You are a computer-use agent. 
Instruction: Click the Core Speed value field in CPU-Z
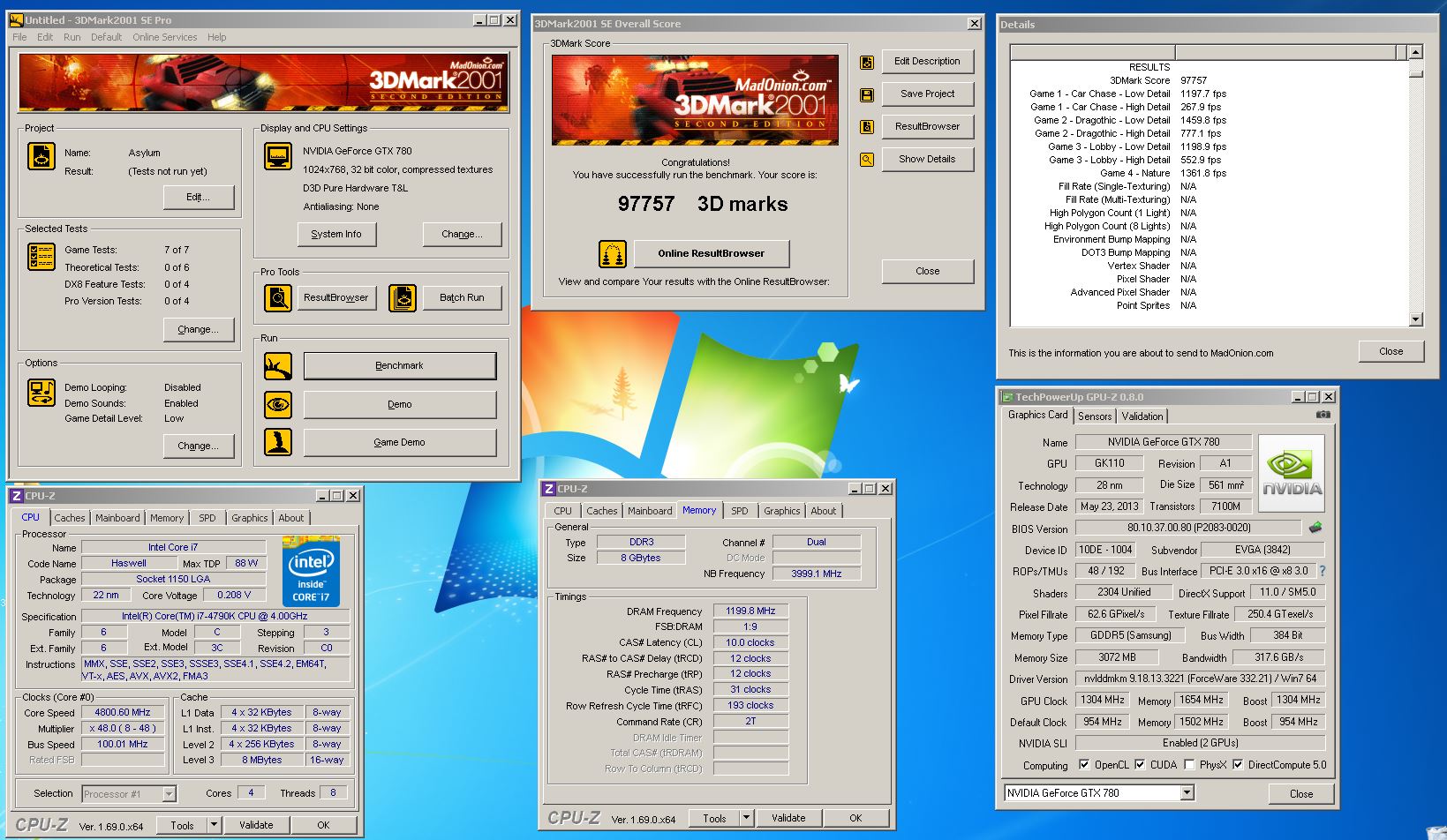(124, 712)
